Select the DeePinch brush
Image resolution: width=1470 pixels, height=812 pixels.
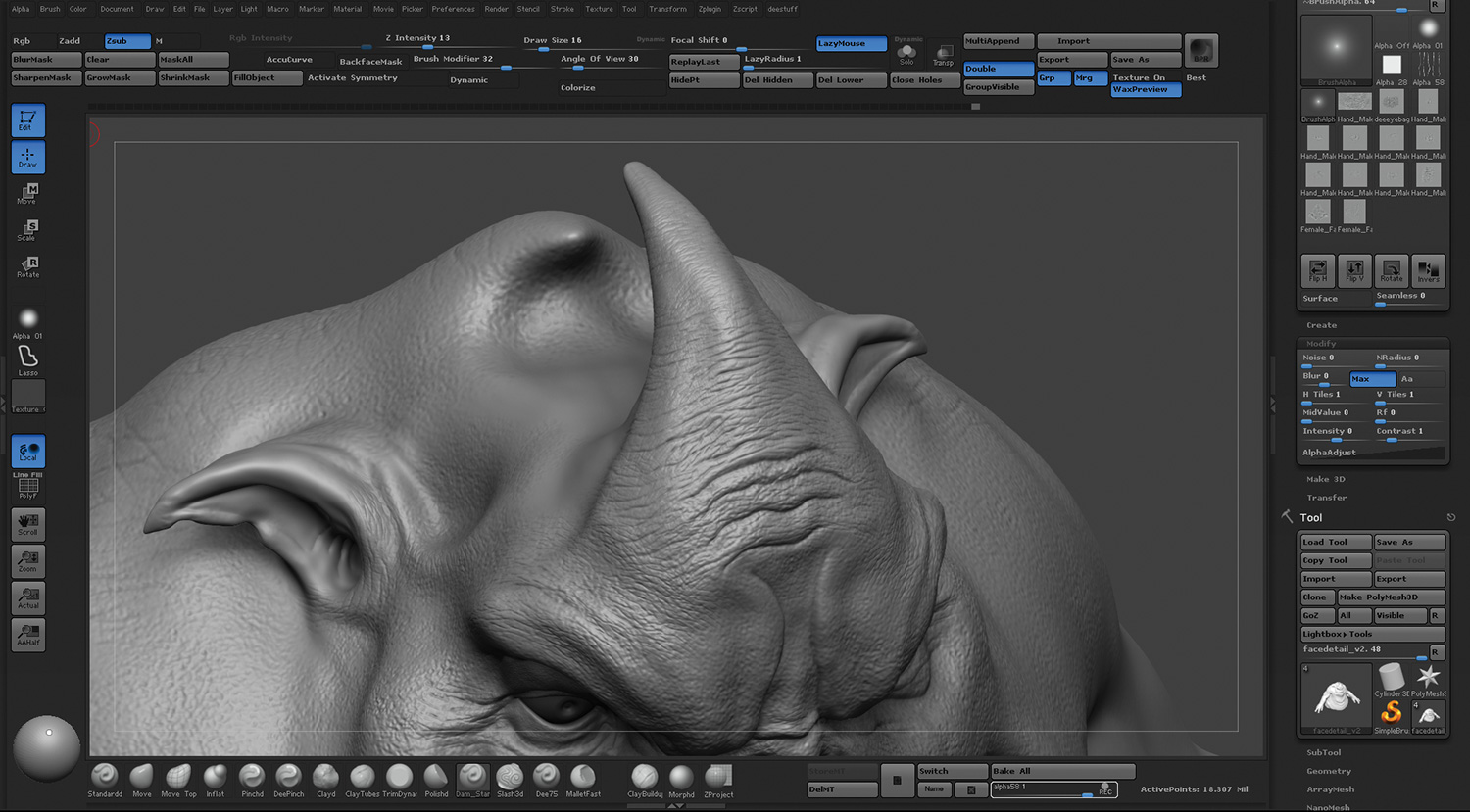[x=289, y=781]
